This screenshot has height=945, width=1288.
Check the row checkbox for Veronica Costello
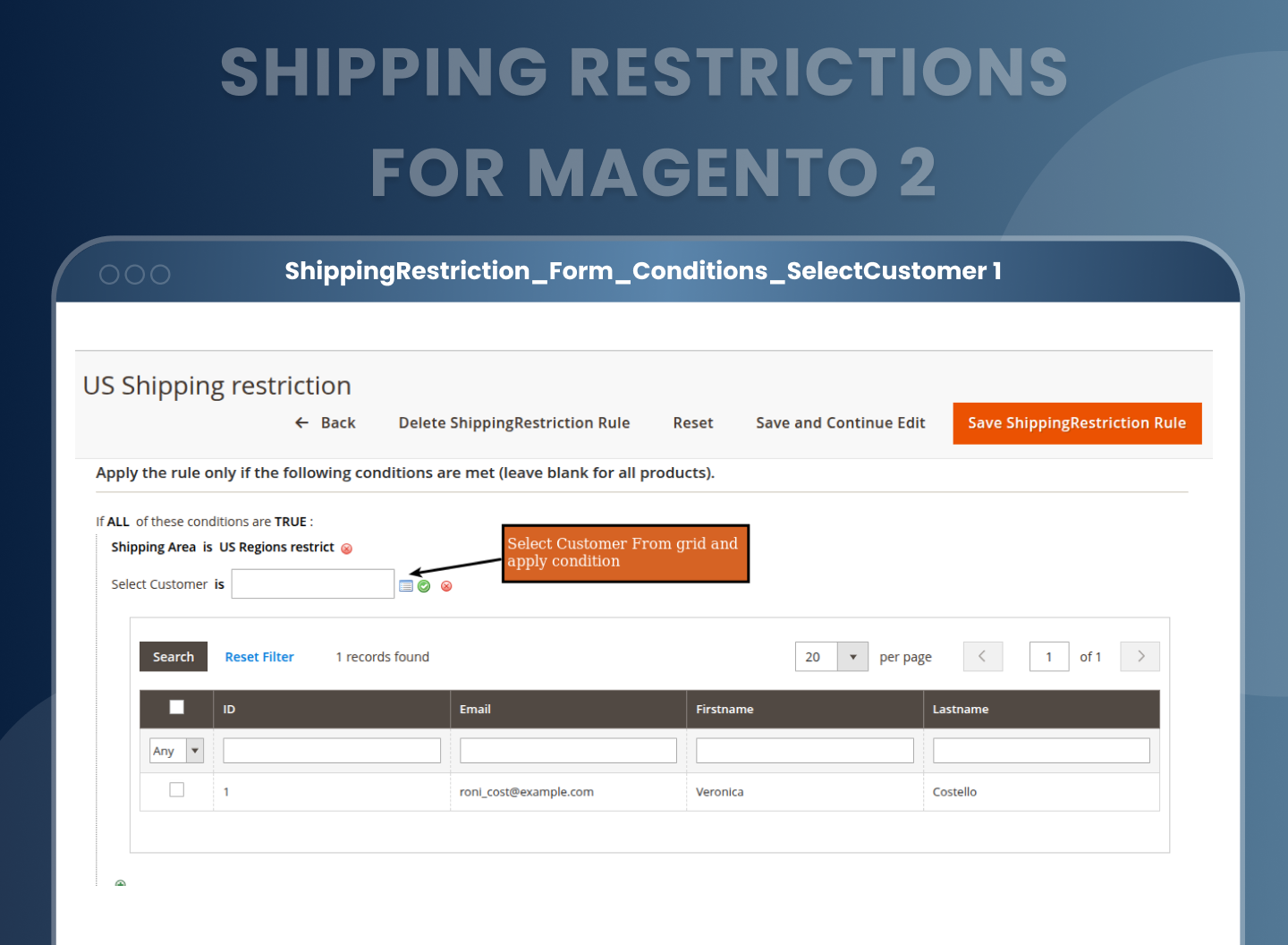(176, 790)
